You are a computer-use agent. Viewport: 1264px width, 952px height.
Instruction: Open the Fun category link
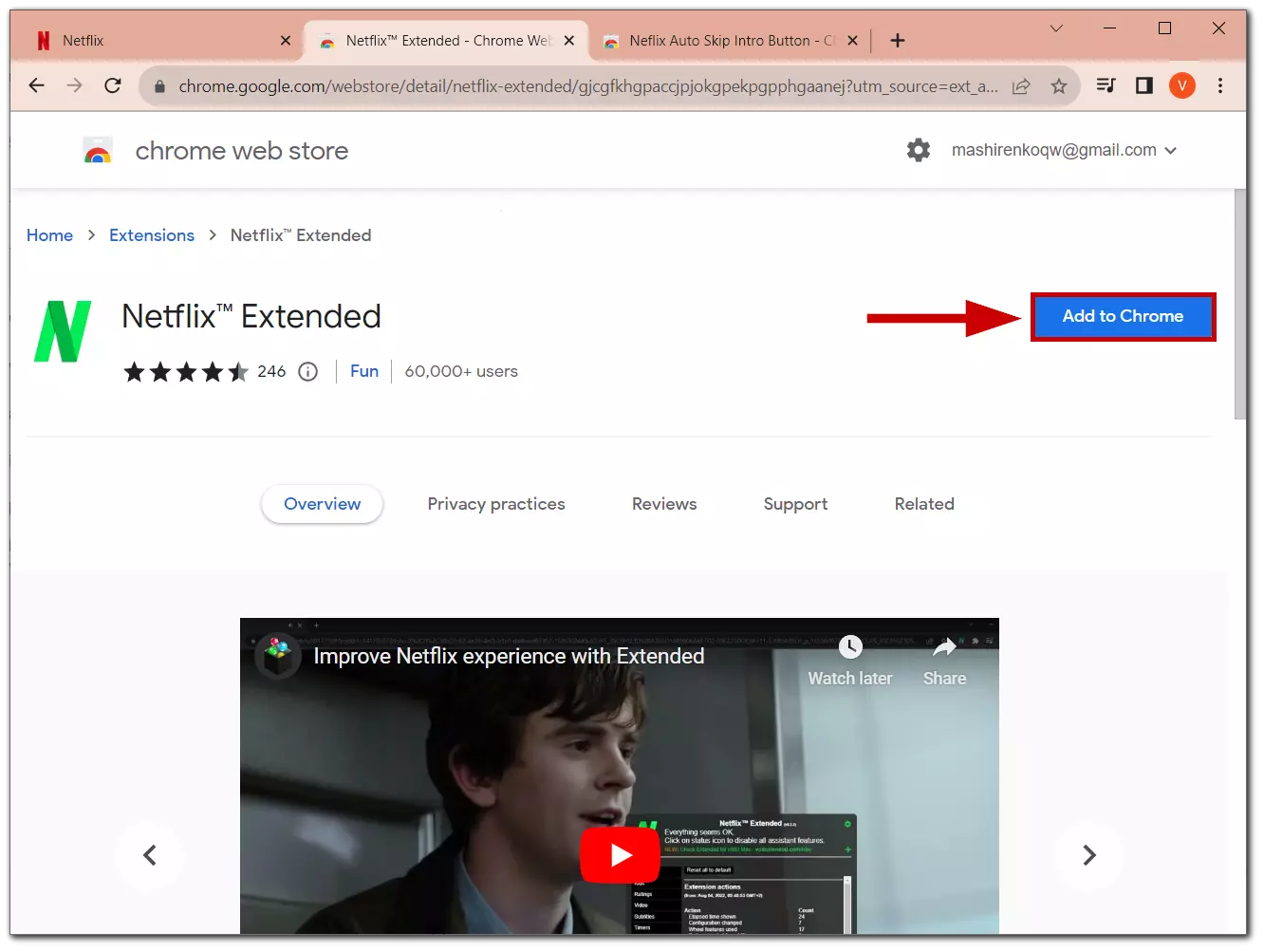pos(364,371)
